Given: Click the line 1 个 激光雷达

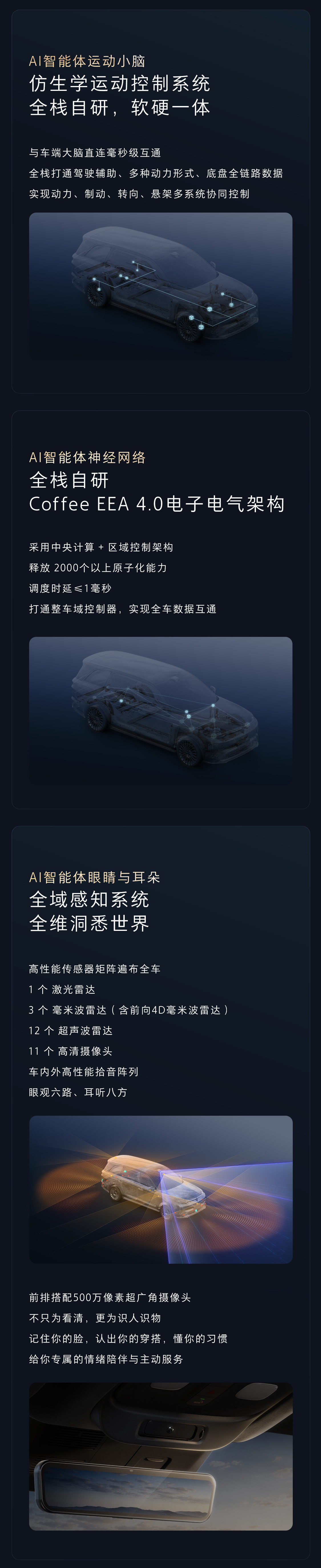Looking at the screenshot, I should click(x=62, y=989).
